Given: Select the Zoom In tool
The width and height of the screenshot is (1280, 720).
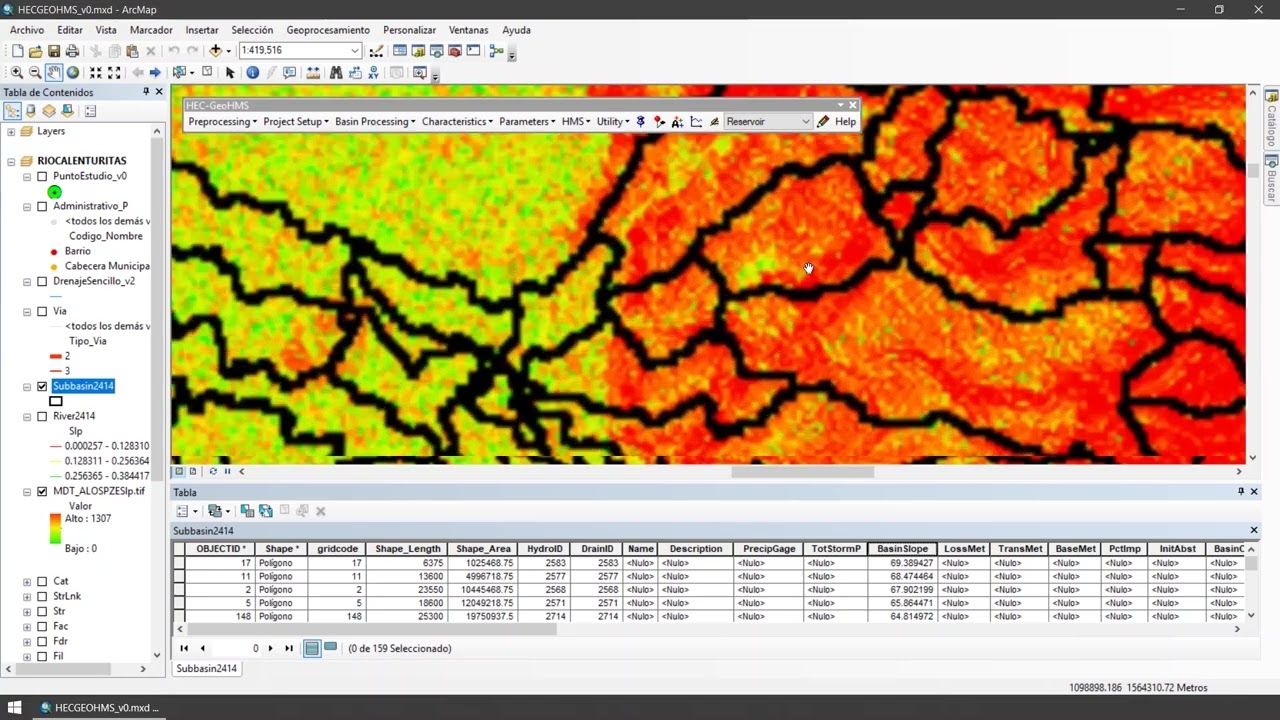Looking at the screenshot, I should tap(17, 73).
